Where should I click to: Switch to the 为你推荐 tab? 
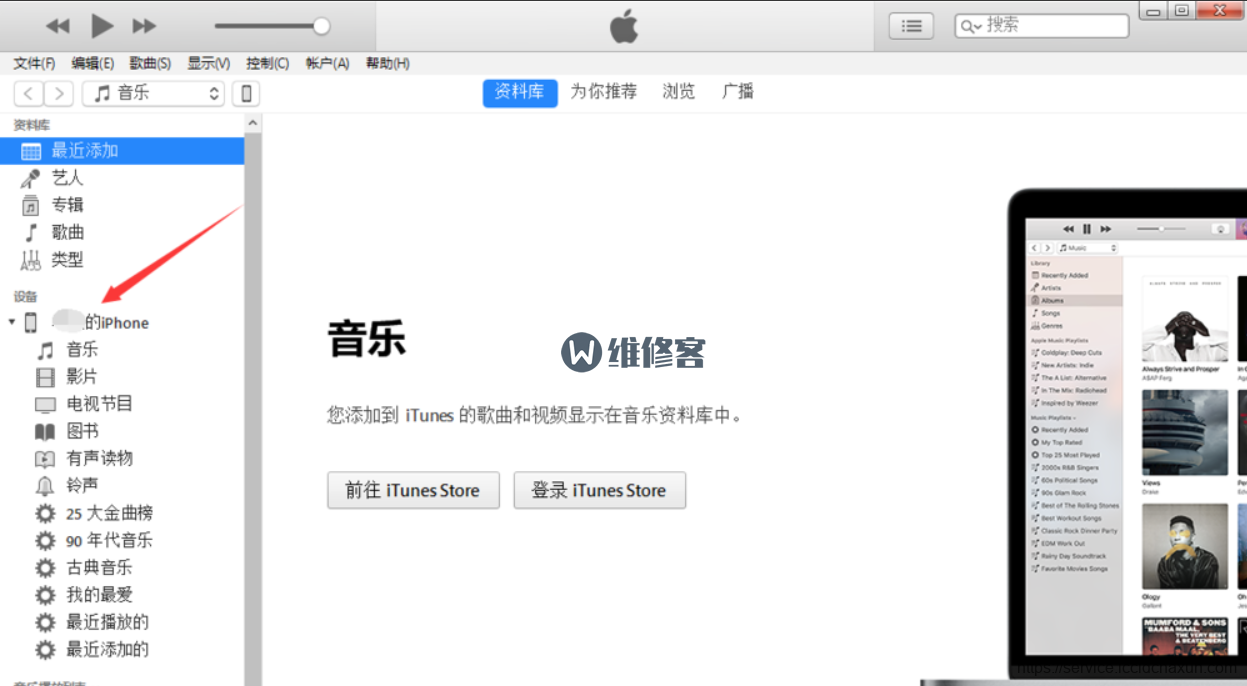click(x=603, y=92)
